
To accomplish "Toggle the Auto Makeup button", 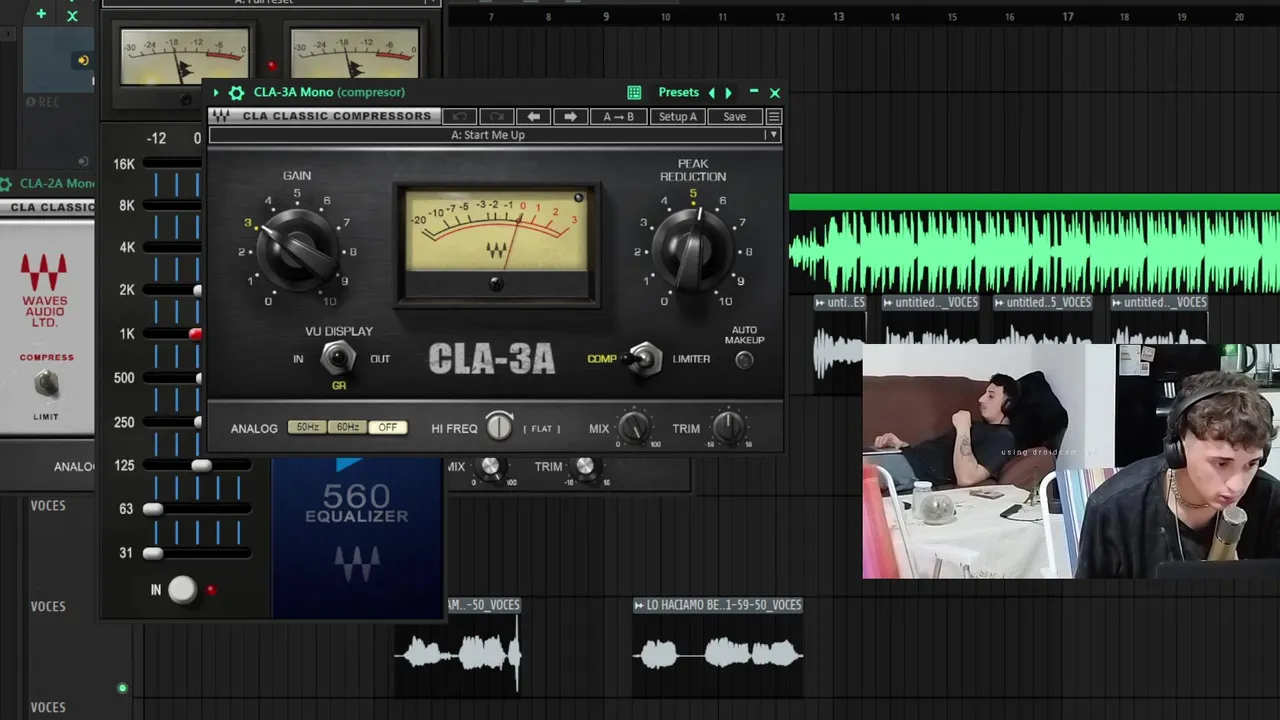I will [x=744, y=361].
